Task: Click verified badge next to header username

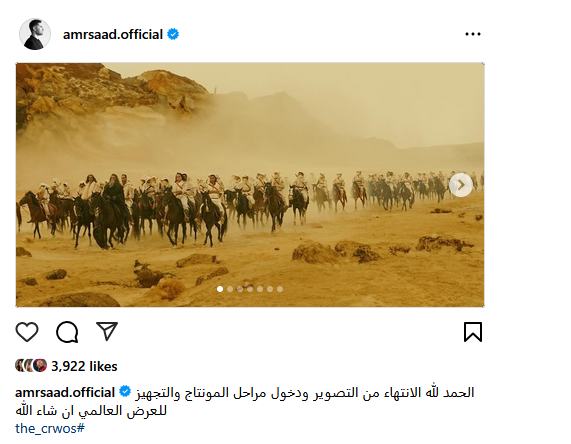Action: [x=173, y=34]
